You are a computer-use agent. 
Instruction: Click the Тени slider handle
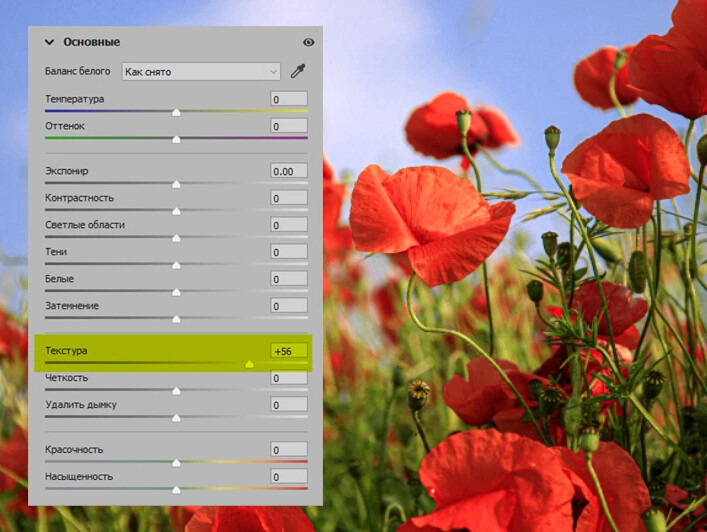pos(176,265)
